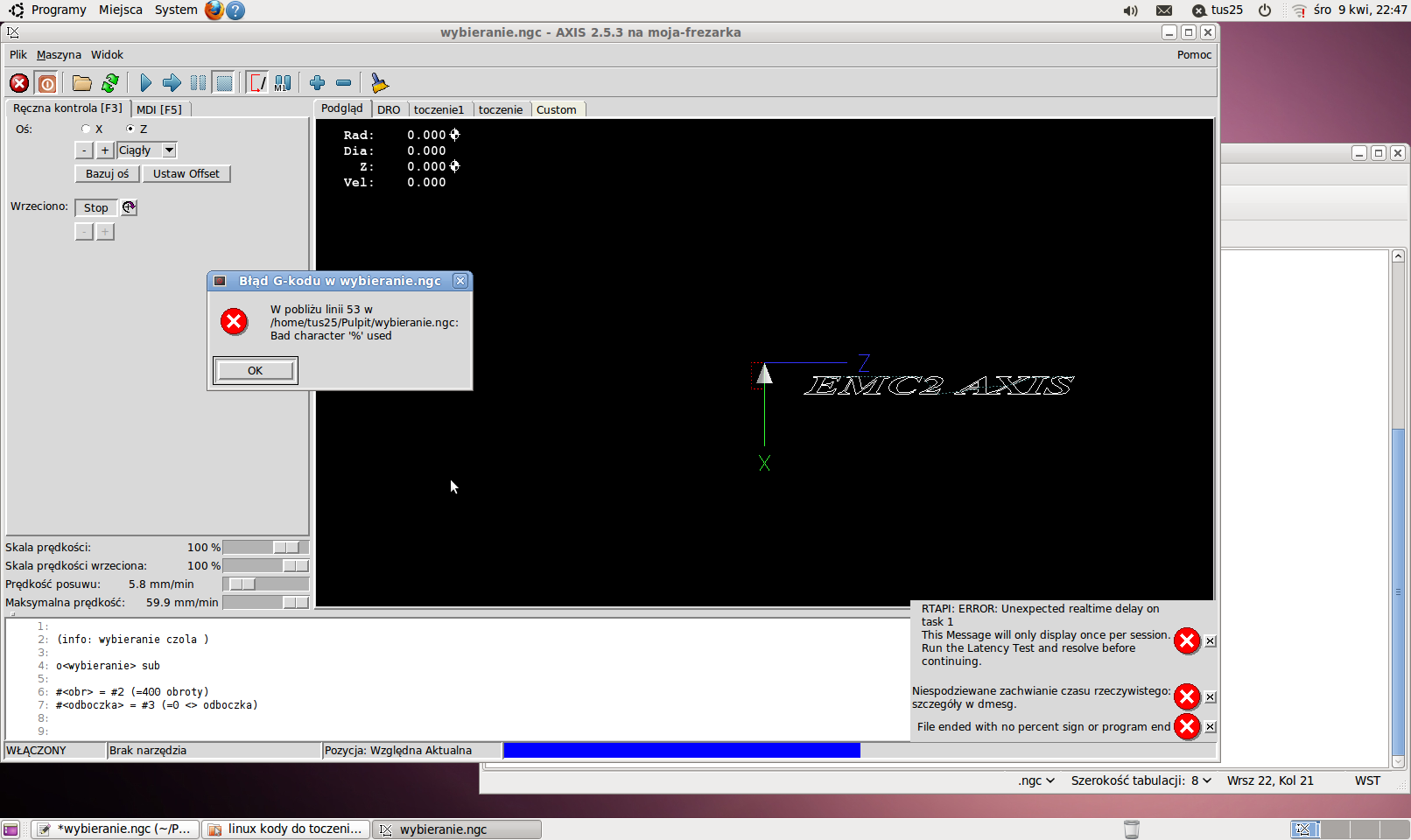Select the X axis radio button
1411x840 pixels.
[86, 129]
